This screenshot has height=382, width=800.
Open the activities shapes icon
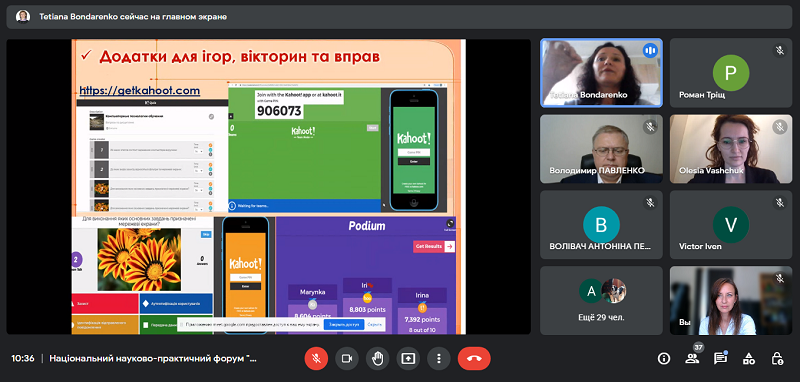[x=748, y=359]
